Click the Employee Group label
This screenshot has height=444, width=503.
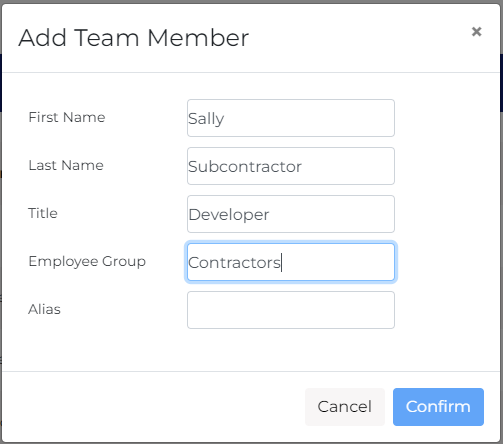87,262
